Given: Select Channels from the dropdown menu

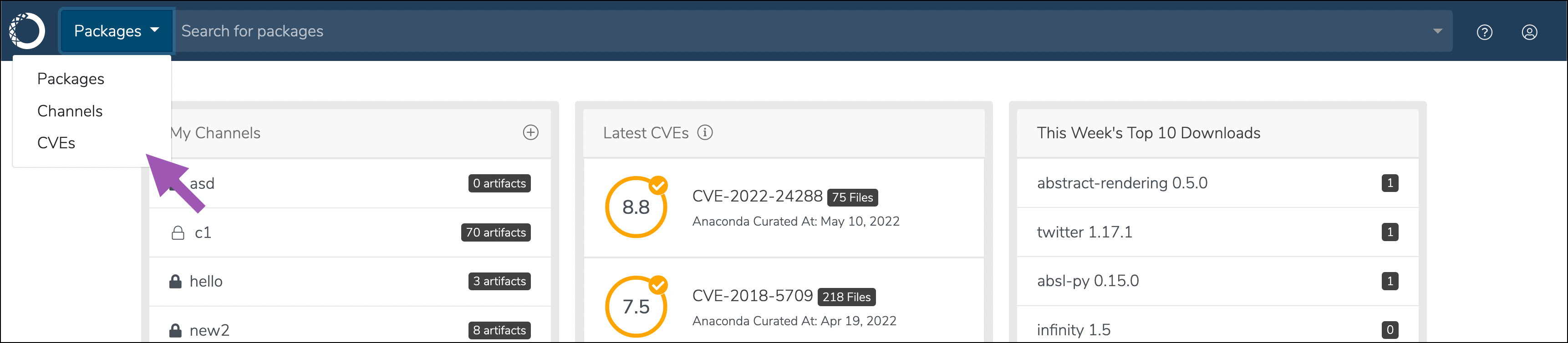Looking at the screenshot, I should pos(70,111).
